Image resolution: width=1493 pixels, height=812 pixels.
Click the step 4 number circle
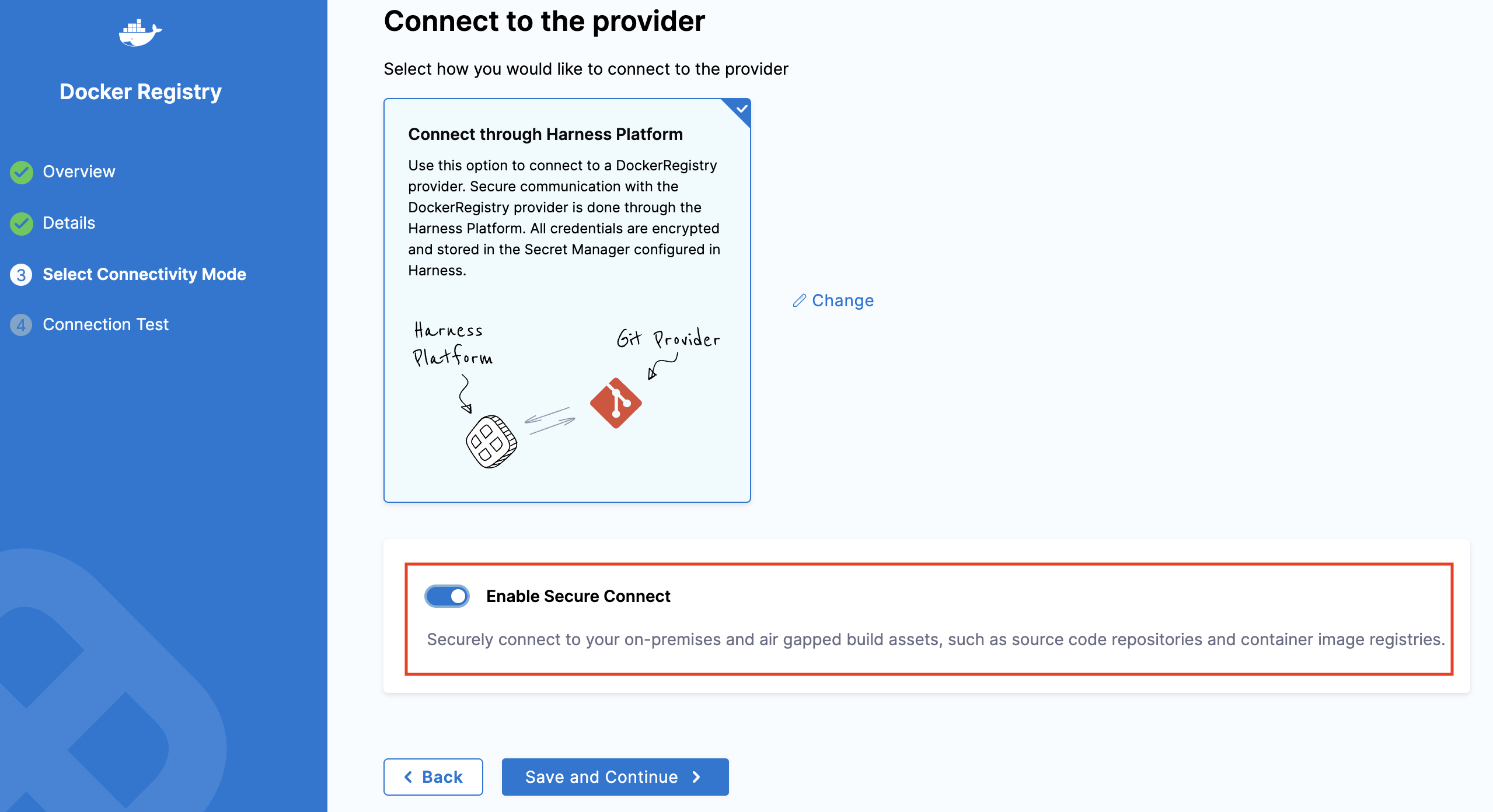(x=22, y=325)
